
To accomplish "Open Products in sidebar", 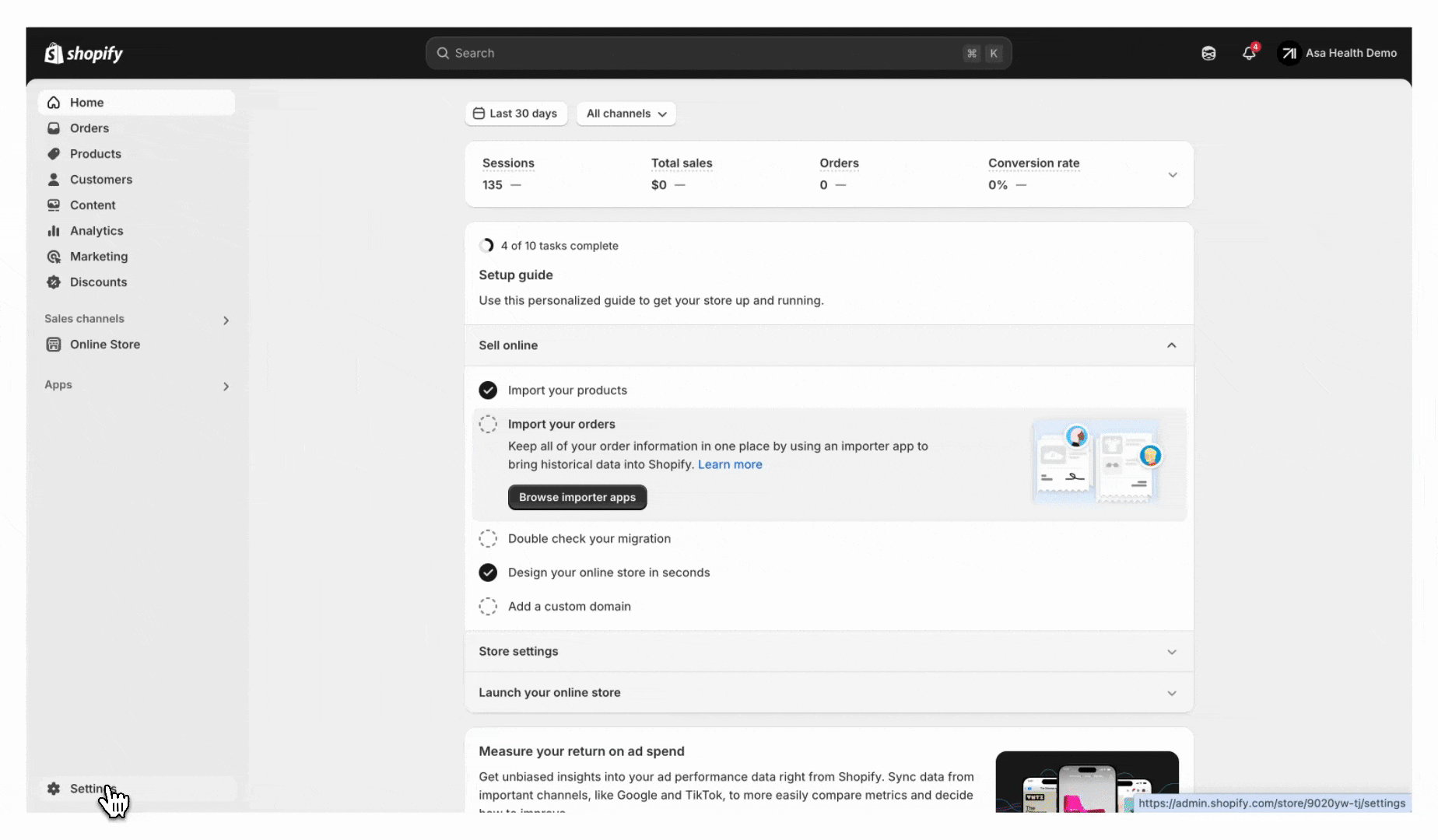I will pyautogui.click(x=136, y=154).
